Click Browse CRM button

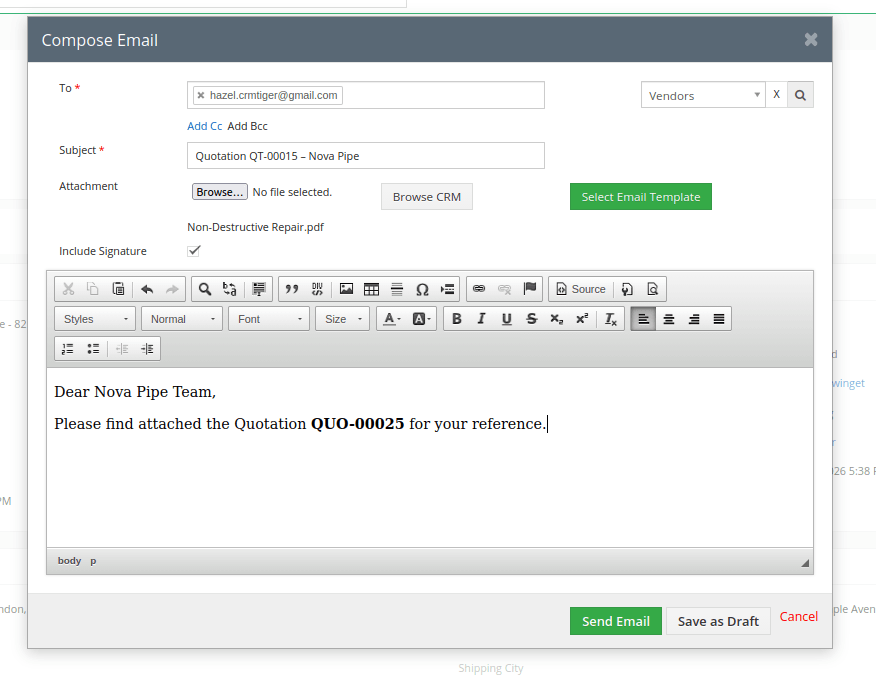427,197
